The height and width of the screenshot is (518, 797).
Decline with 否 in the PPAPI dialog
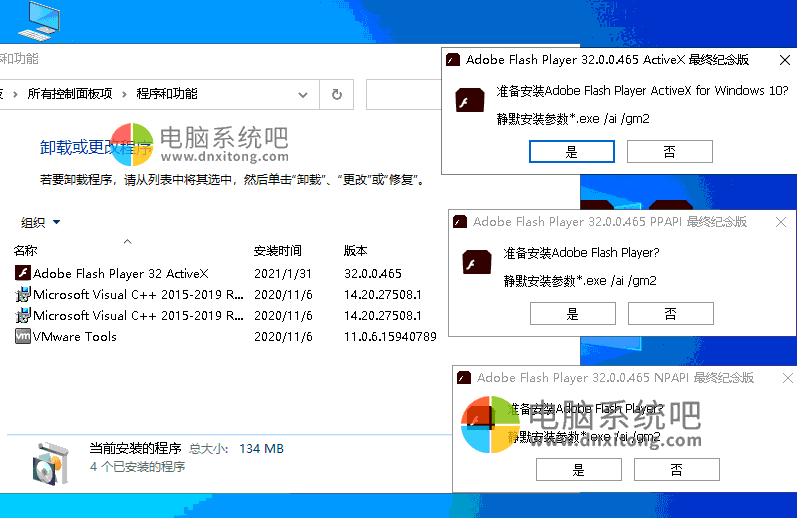[670, 314]
